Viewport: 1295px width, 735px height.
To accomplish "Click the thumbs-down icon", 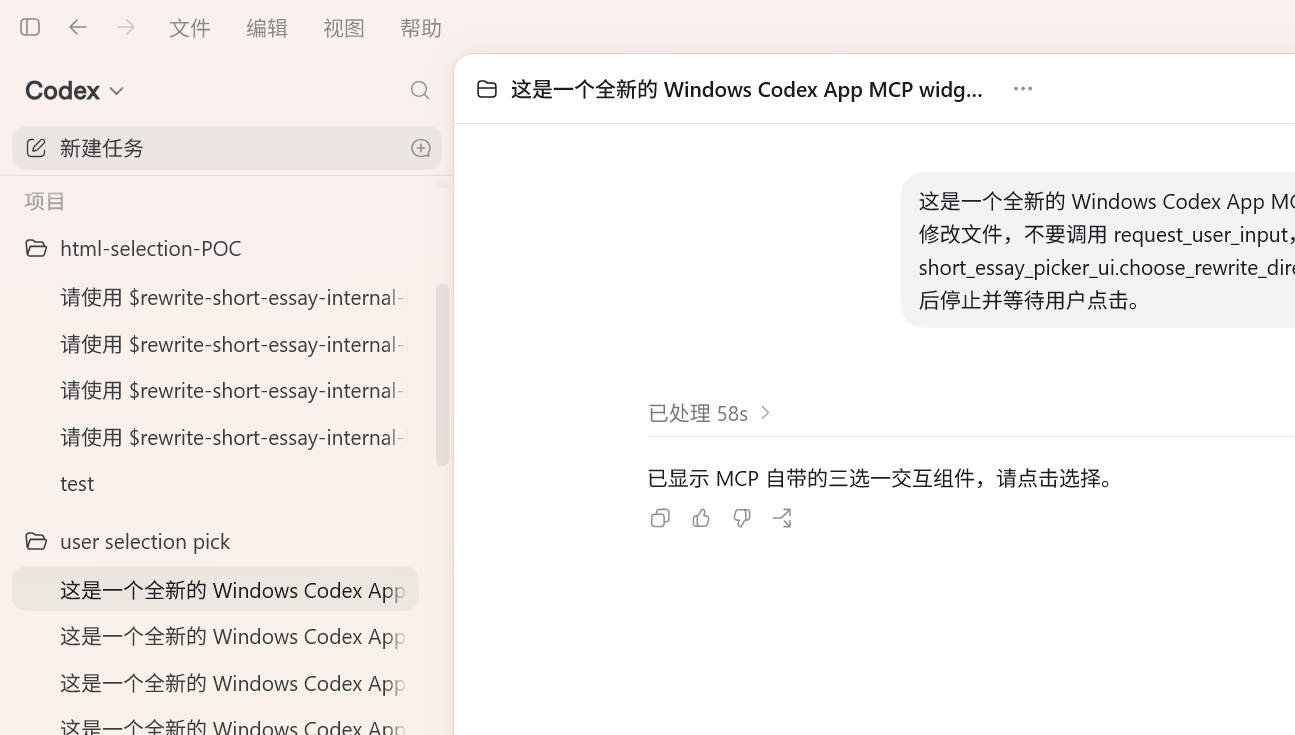I will (x=741, y=518).
